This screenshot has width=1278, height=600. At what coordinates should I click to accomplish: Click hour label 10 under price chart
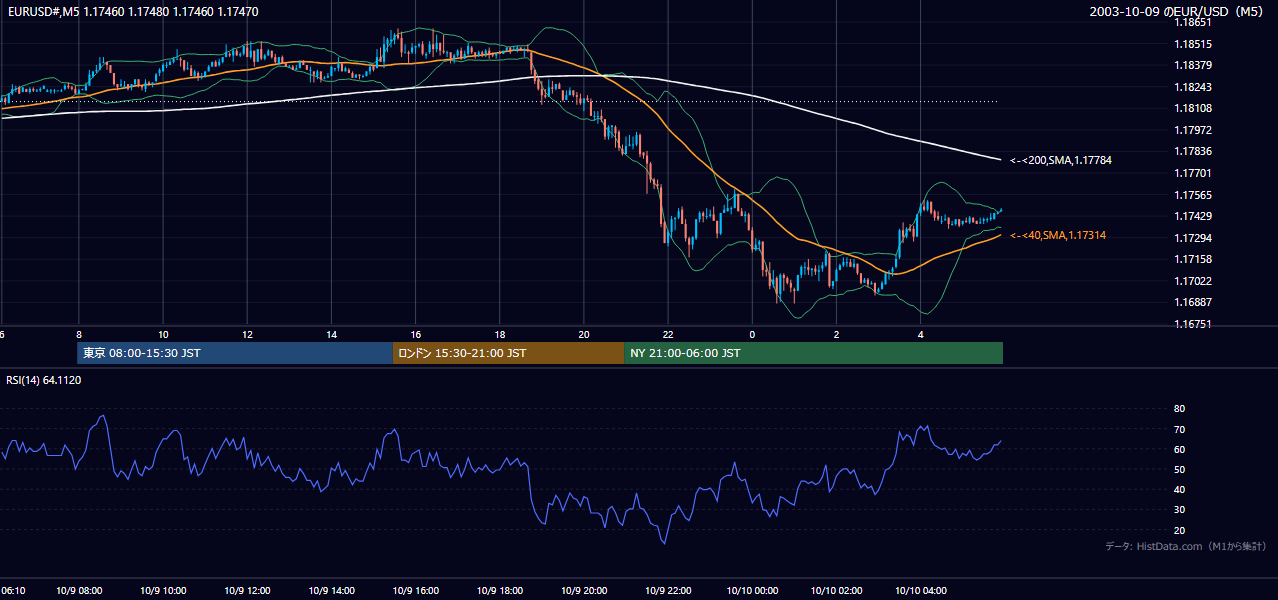pos(163,334)
